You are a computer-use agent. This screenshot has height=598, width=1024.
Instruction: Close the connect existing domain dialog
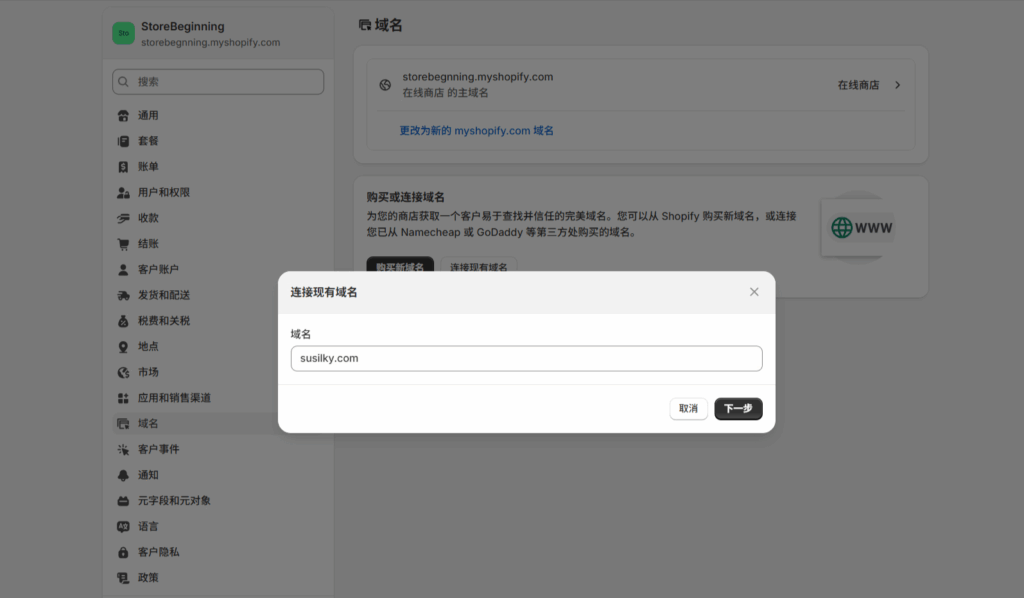click(x=754, y=292)
